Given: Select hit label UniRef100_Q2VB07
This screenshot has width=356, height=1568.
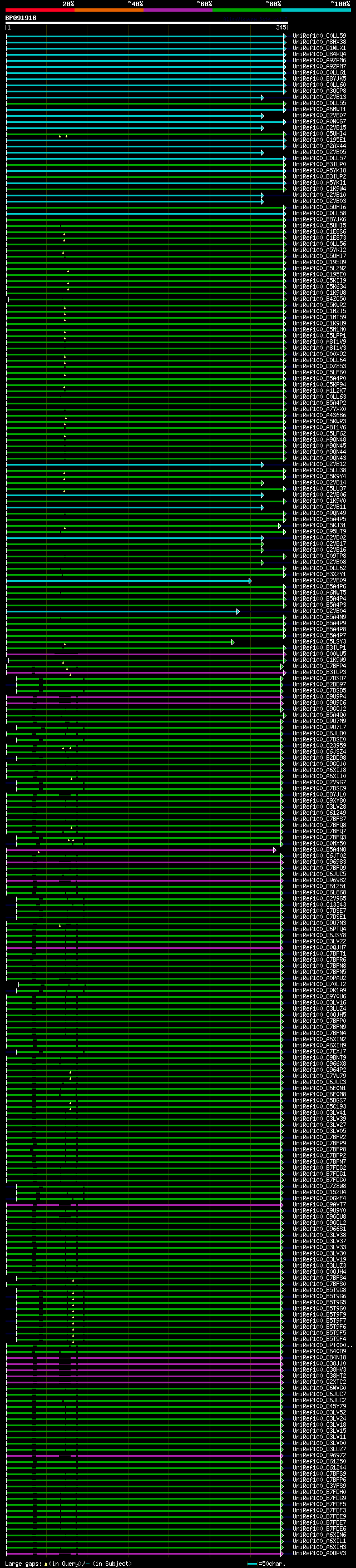Looking at the screenshot, I should point(319,116).
